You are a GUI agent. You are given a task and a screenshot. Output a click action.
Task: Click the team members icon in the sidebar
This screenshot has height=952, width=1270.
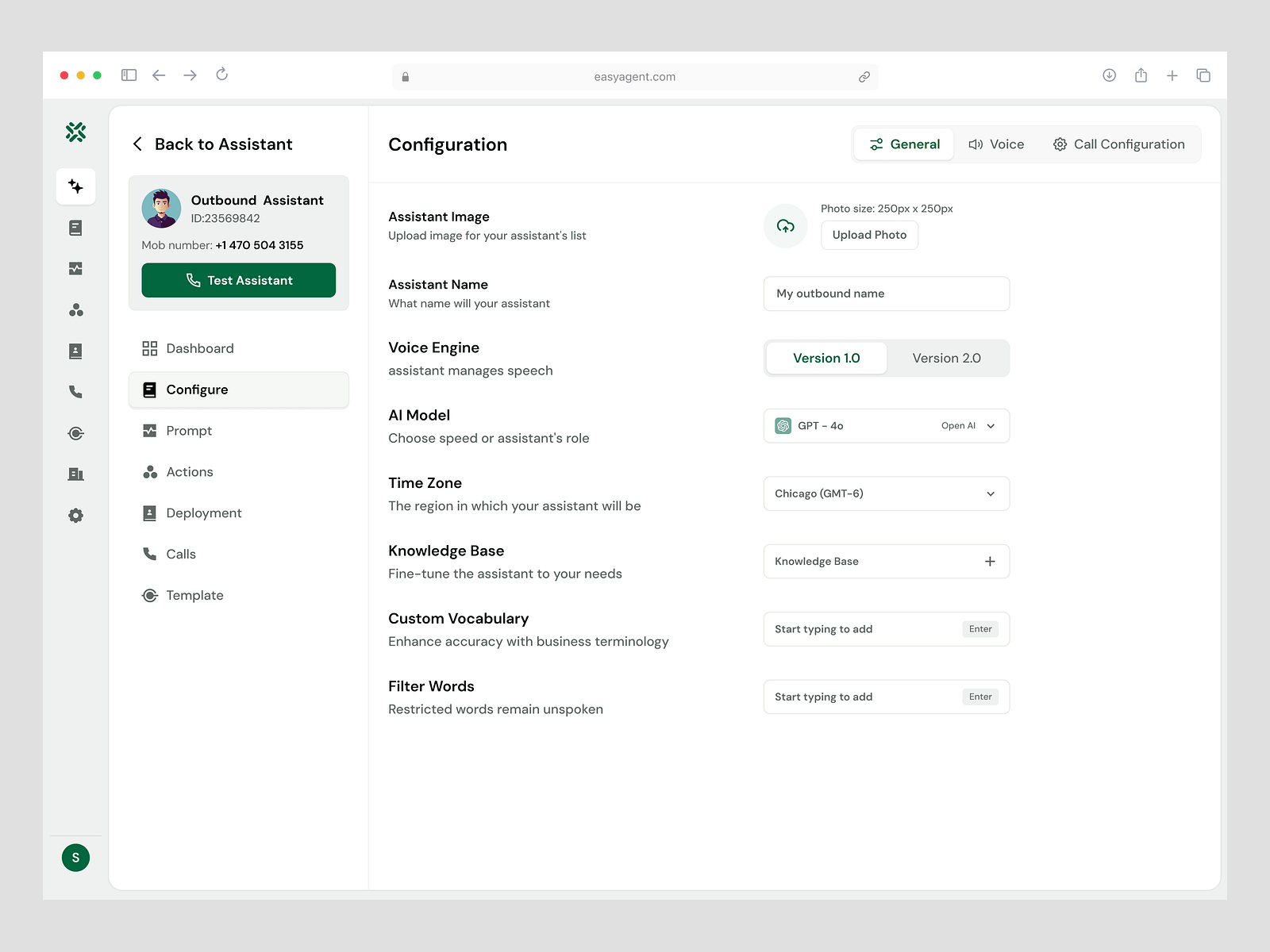(75, 310)
